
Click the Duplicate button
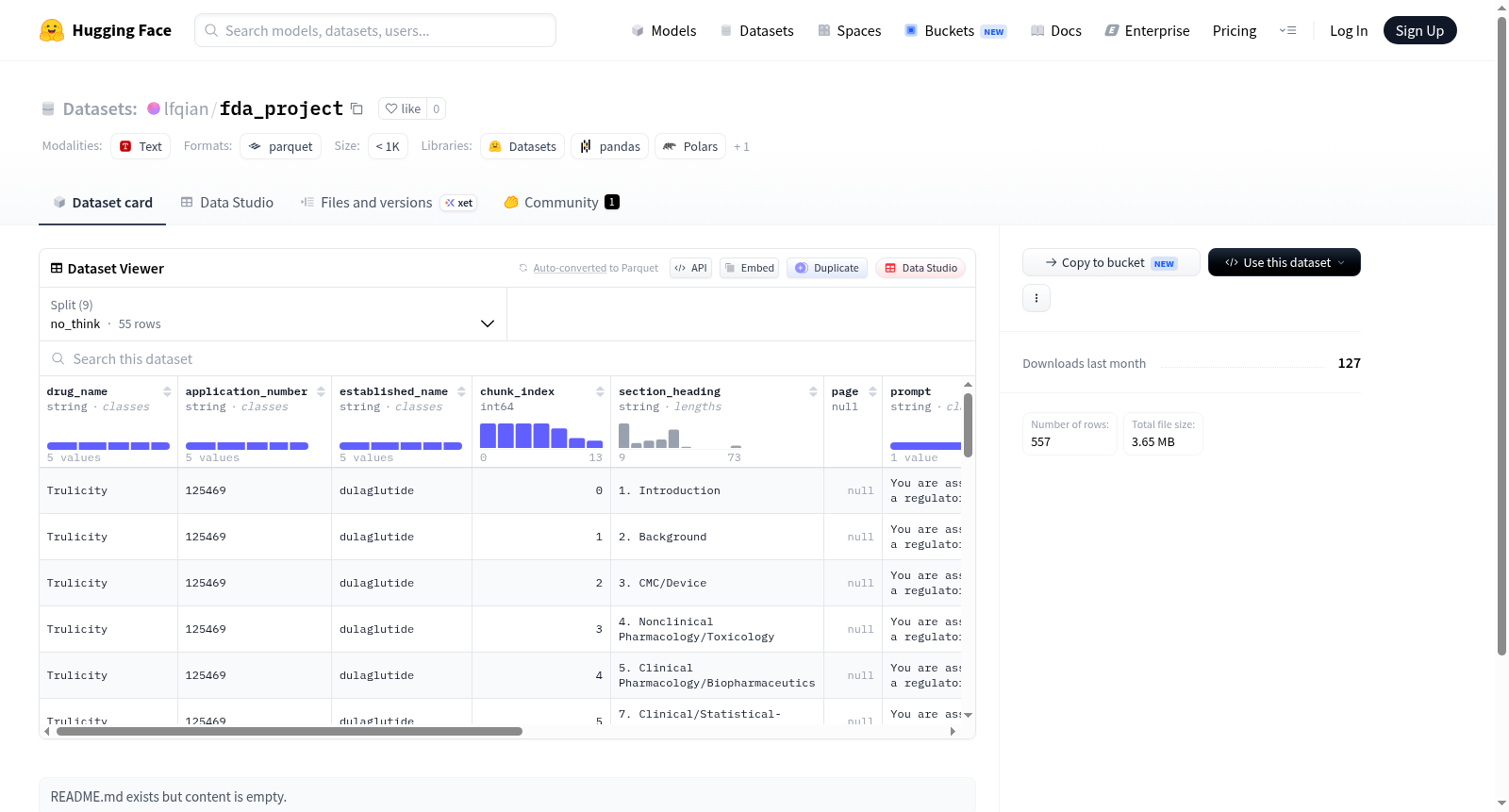826,268
